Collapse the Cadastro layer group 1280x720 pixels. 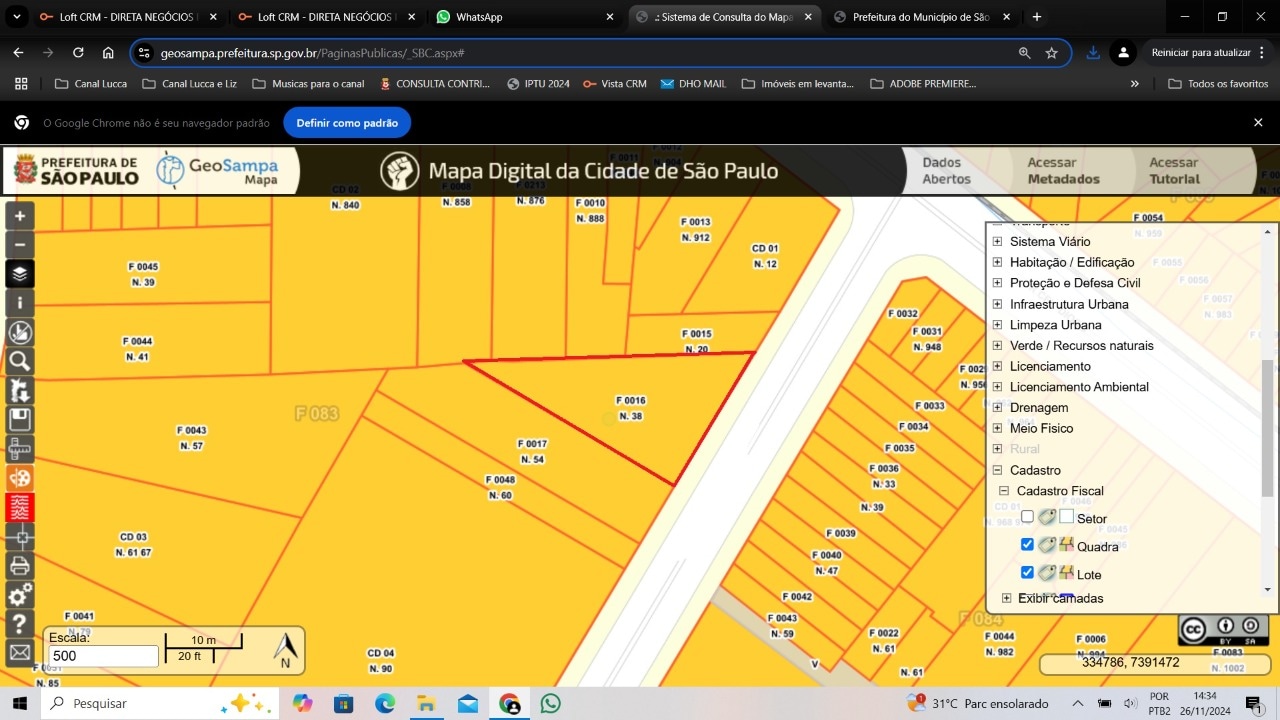click(x=996, y=470)
